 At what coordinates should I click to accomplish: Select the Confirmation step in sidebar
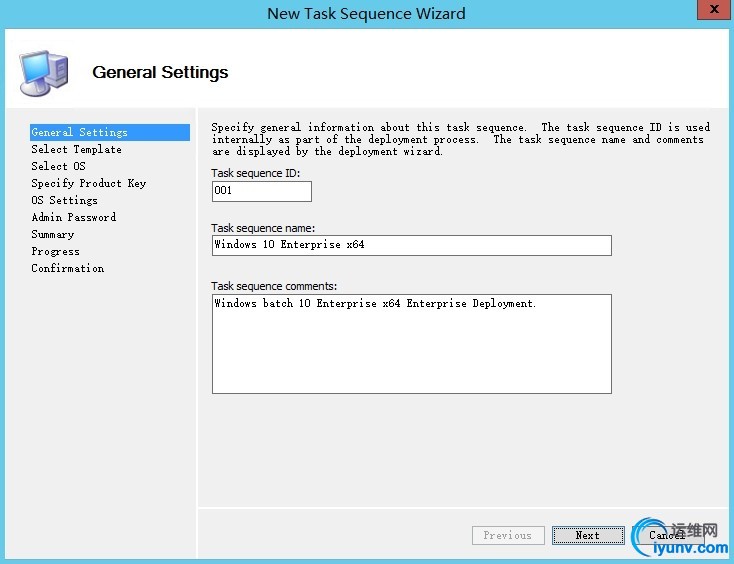click(67, 268)
